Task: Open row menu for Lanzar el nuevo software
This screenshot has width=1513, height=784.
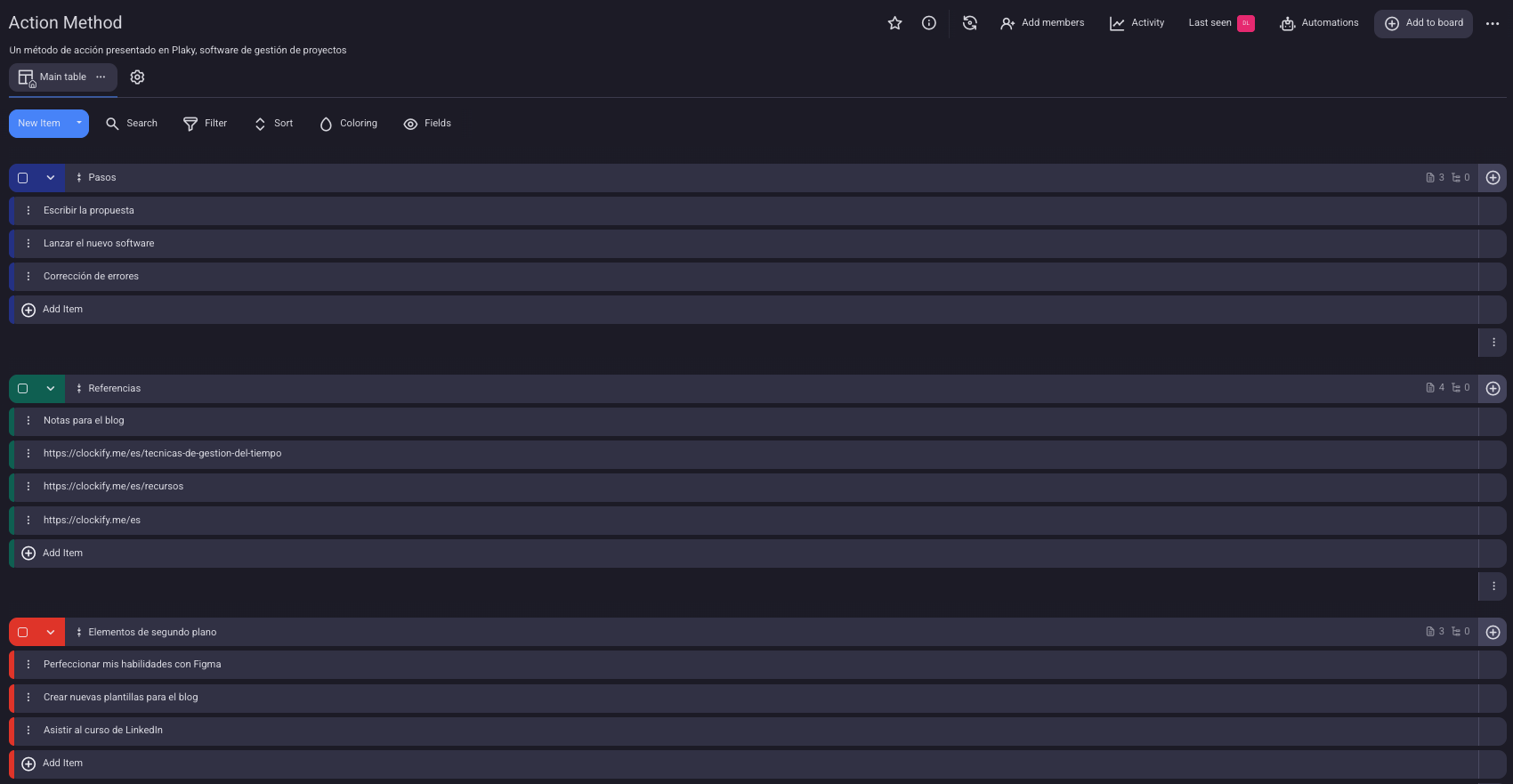Action: pyautogui.click(x=28, y=244)
